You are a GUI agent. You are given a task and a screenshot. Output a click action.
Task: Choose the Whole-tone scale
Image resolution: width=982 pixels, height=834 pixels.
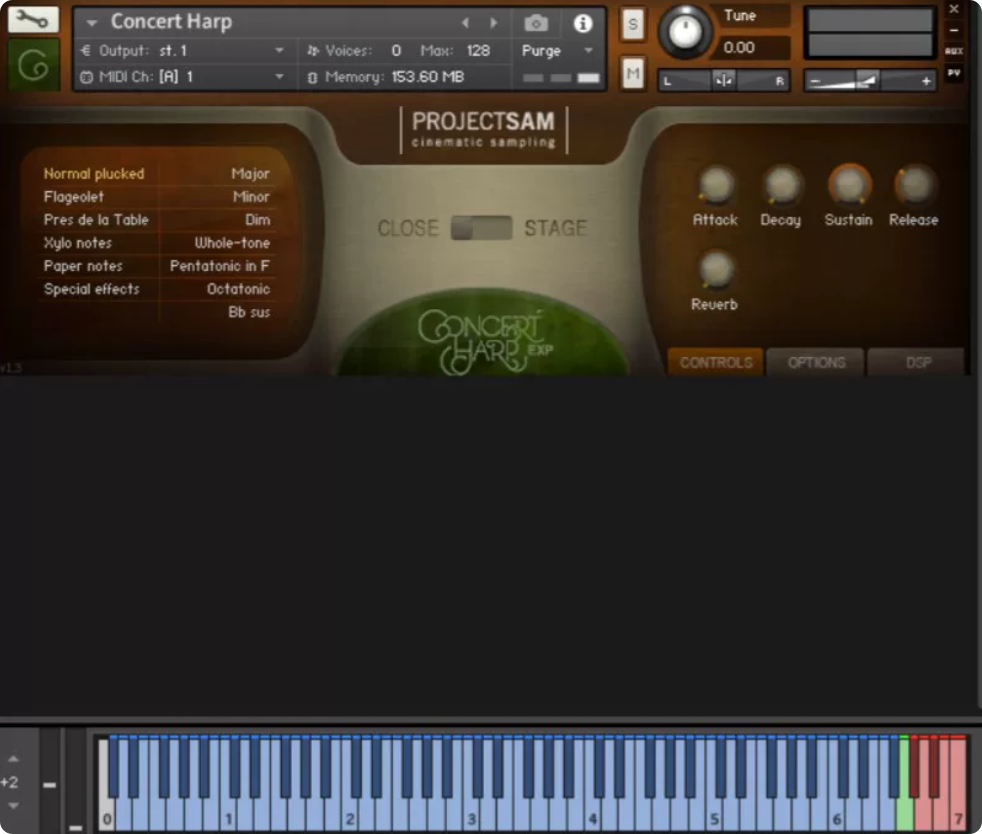[232, 243]
